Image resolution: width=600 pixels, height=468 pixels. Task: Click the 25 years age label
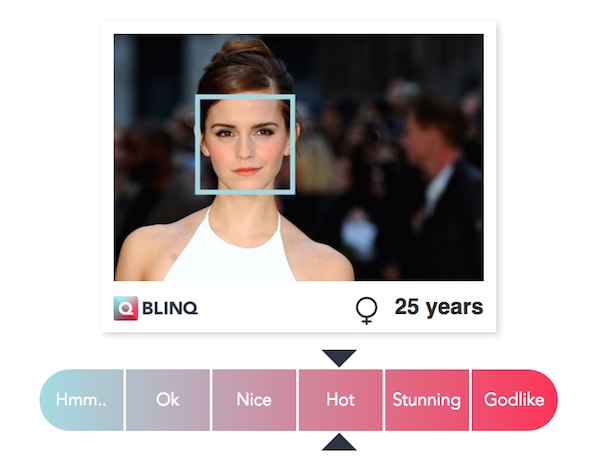[439, 307]
